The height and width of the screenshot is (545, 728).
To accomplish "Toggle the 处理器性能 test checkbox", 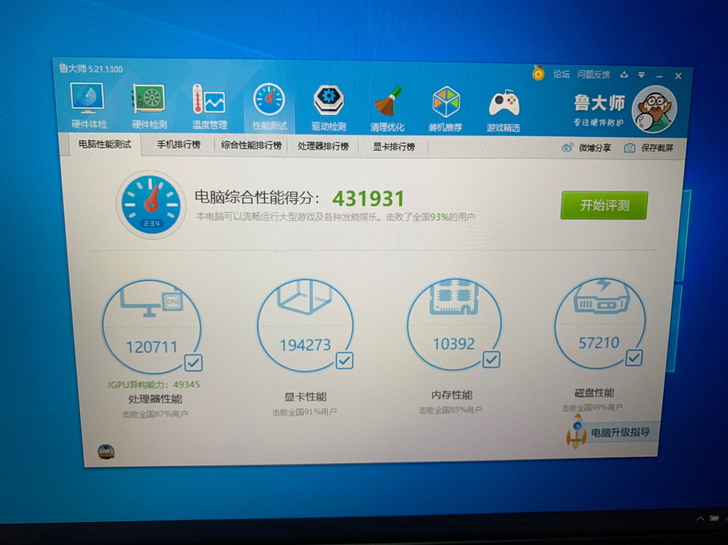I will (193, 363).
